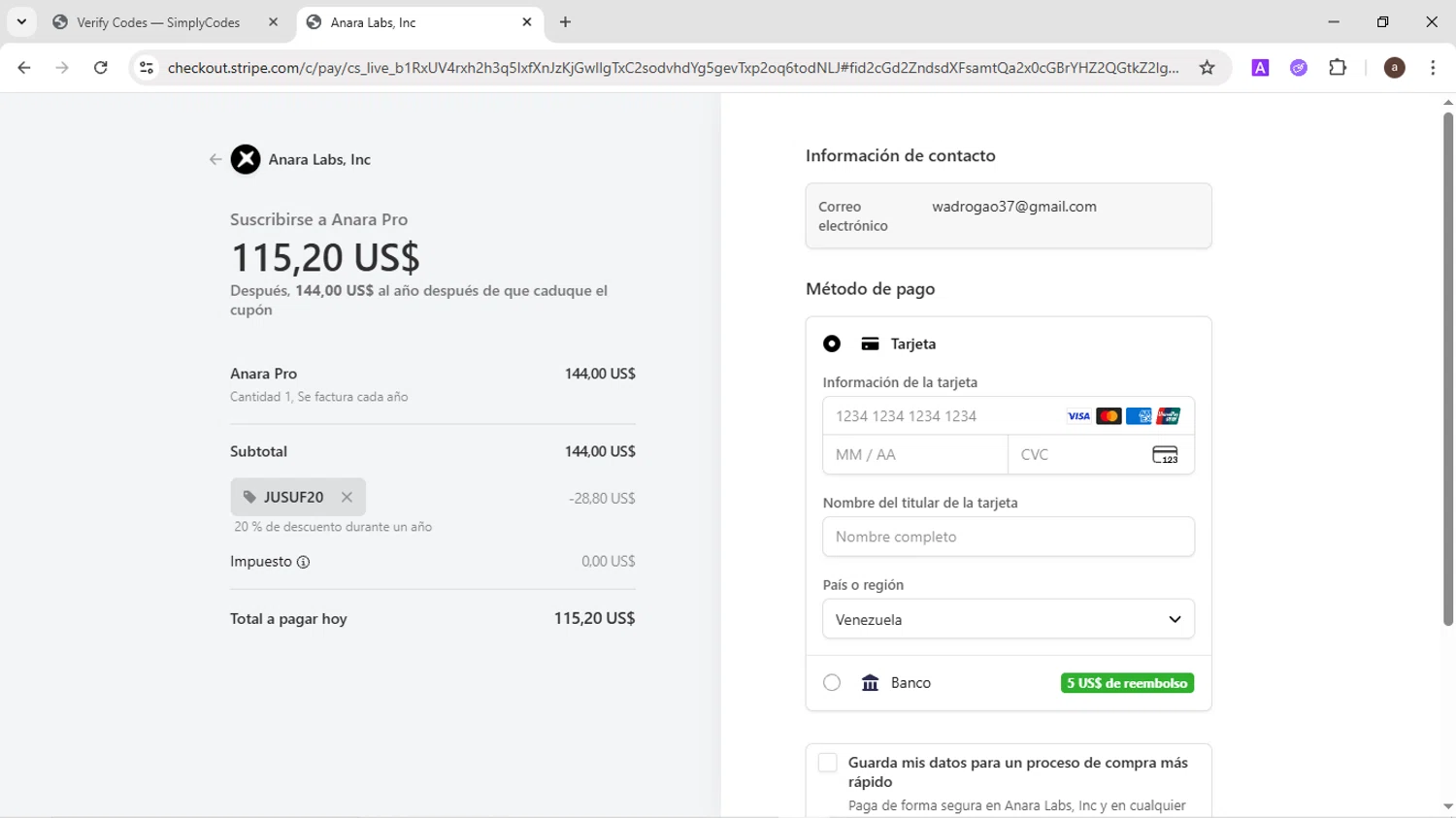Close the Anara Labs, Inc tab
Screen dimensions: 1456x818
(527, 22)
